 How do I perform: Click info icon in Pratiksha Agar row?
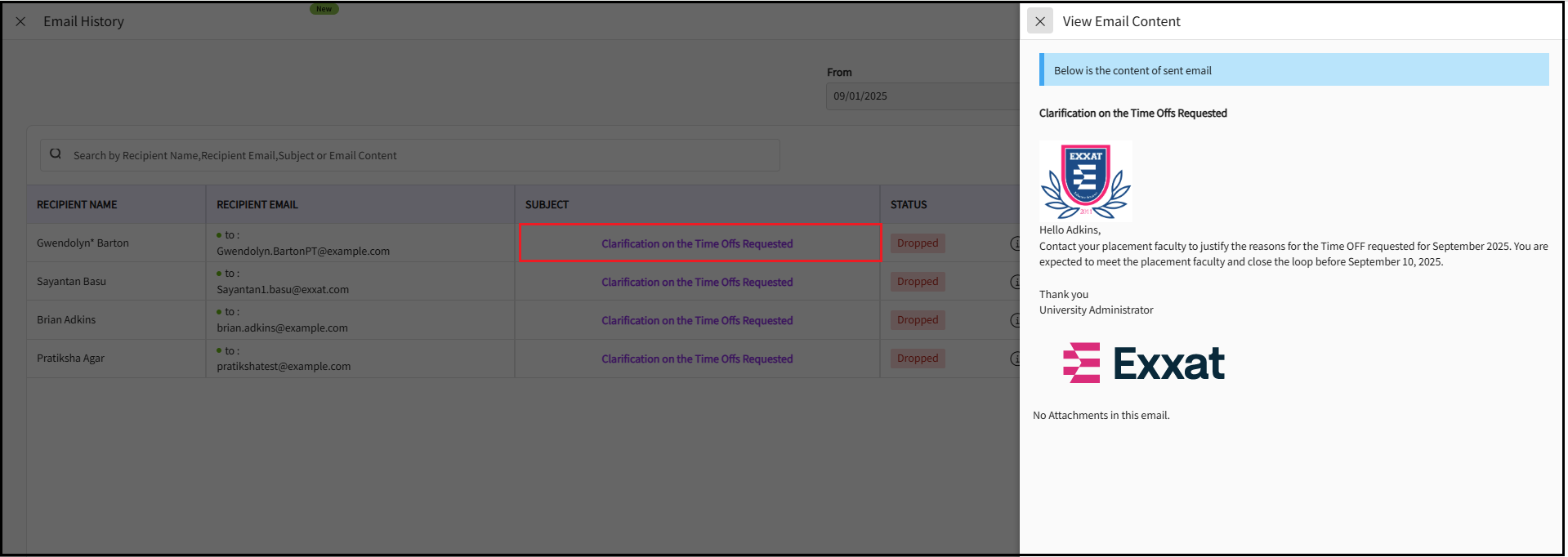pyautogui.click(x=1015, y=359)
